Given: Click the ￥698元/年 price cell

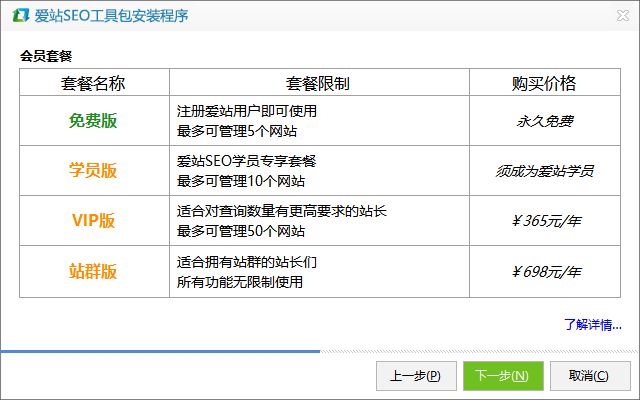Looking at the screenshot, I should (x=546, y=271).
